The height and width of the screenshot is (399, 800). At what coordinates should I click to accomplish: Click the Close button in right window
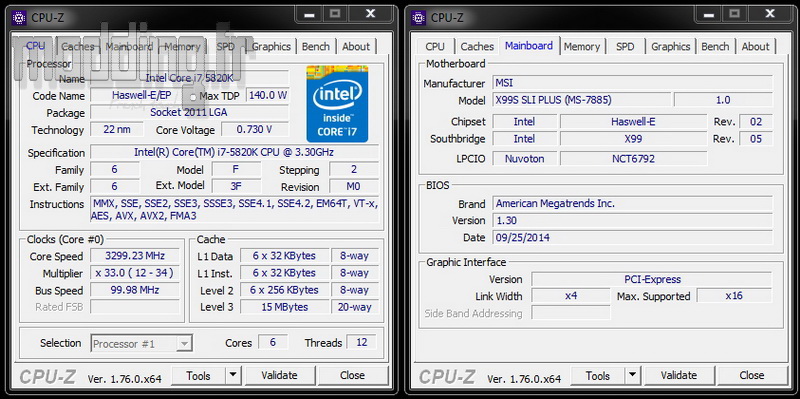(x=752, y=376)
